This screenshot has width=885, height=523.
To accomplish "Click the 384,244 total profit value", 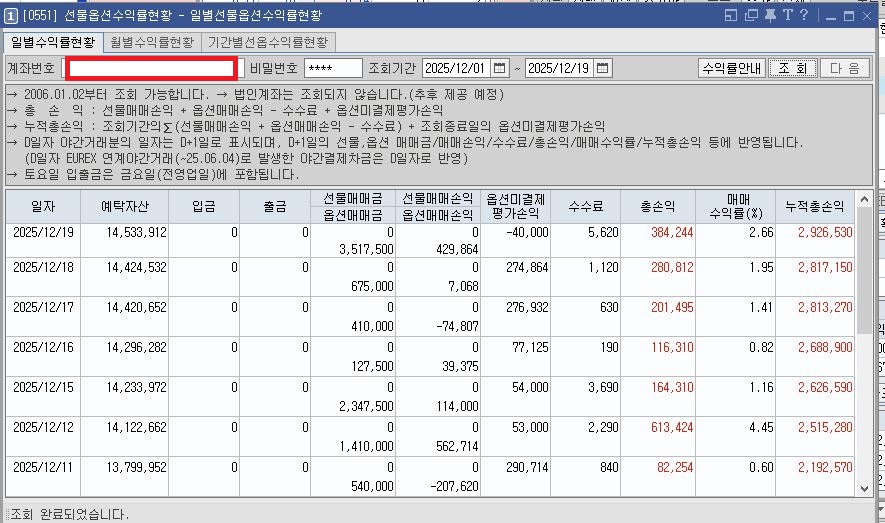I will [x=672, y=232].
